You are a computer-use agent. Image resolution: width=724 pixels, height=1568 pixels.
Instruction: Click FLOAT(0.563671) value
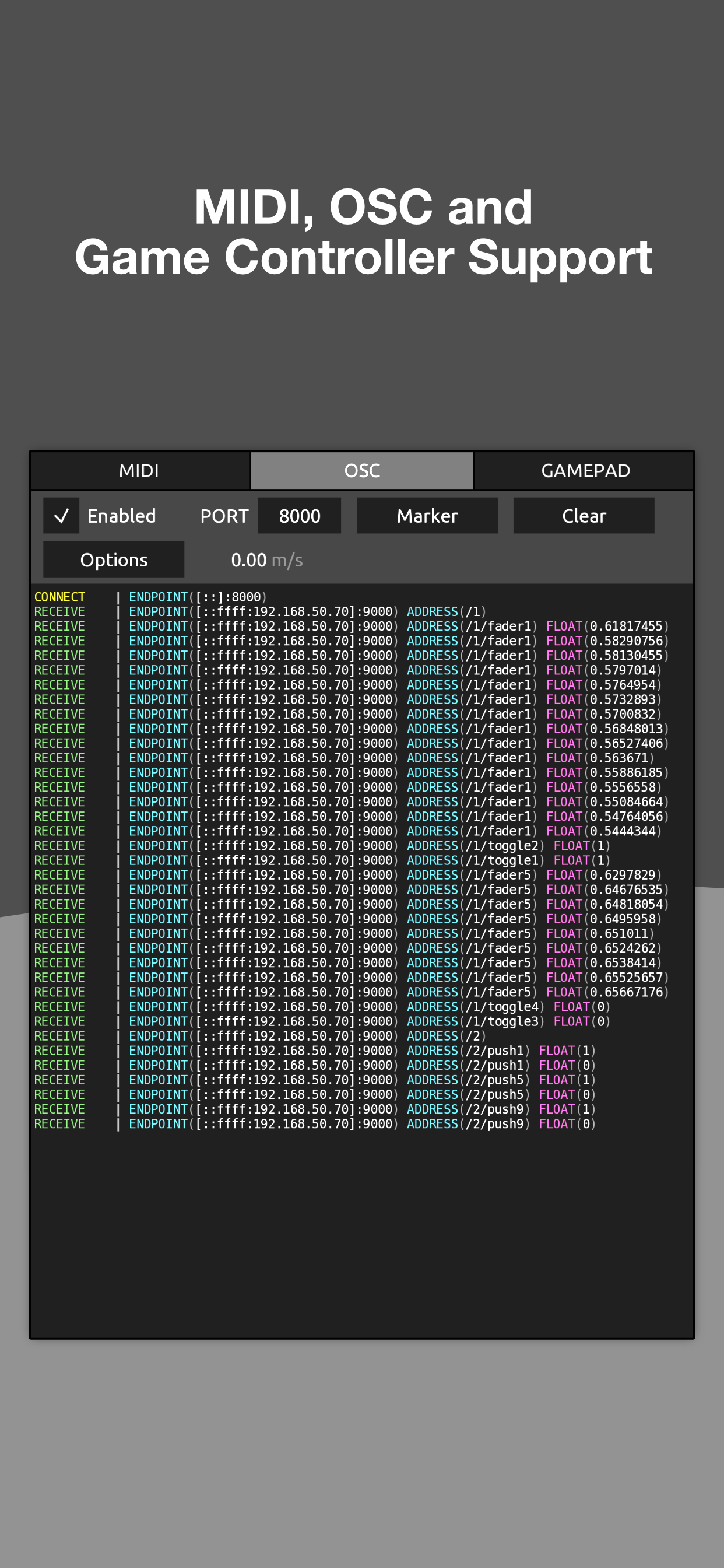pyautogui.click(x=600, y=758)
